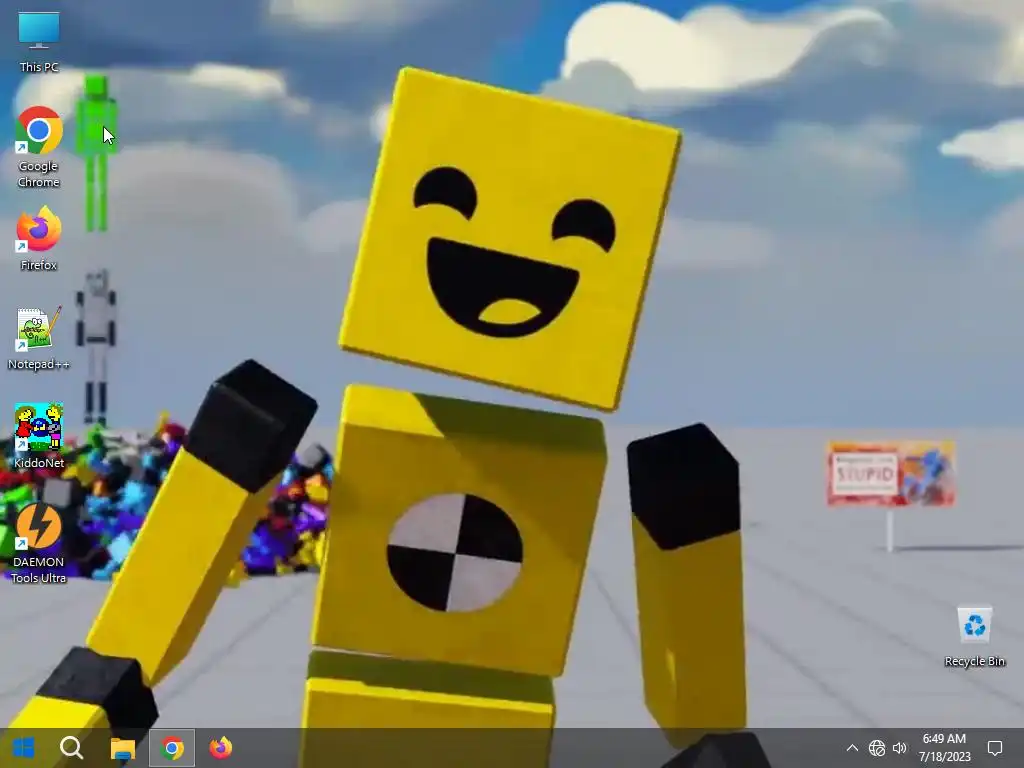Select the This PC desktop icon
This screenshot has width=1024, height=768.
pos(39,41)
